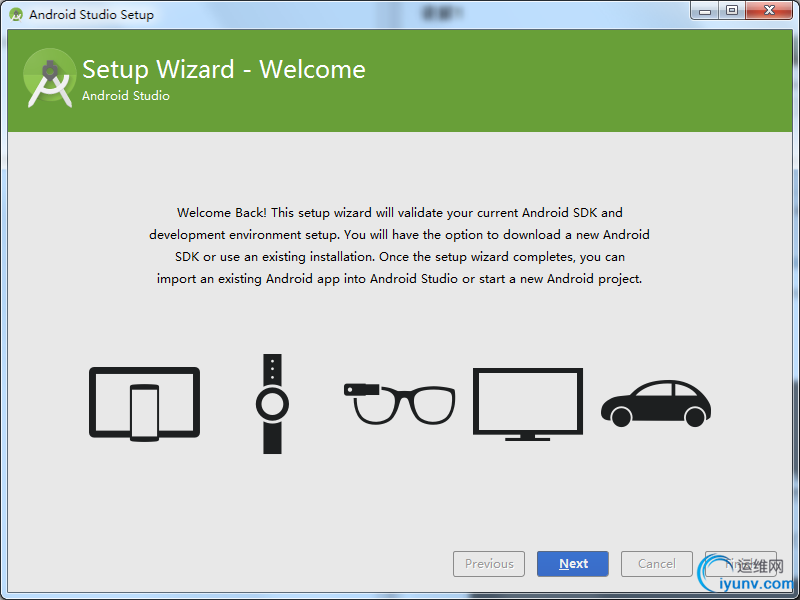Maximize the Android Studio Setup window
The width and height of the screenshot is (800, 600).
pyautogui.click(x=732, y=11)
